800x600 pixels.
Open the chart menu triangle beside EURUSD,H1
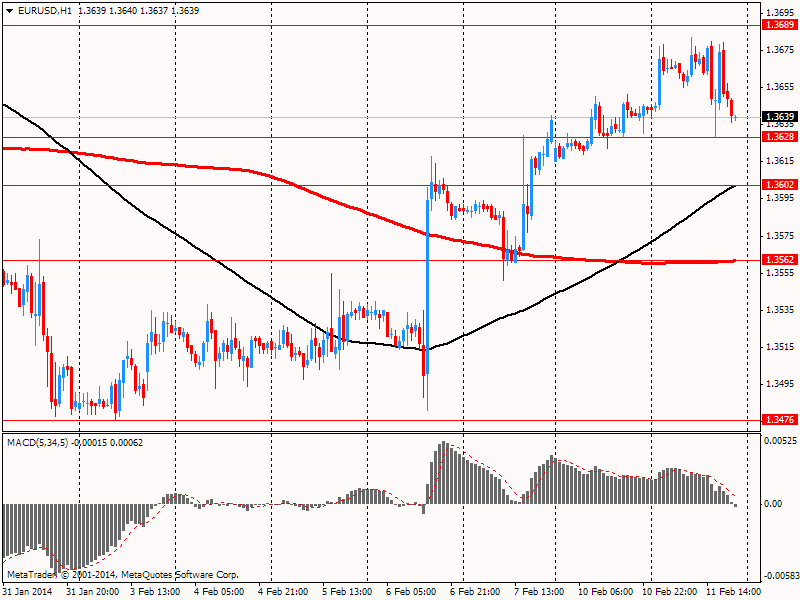click(x=10, y=11)
